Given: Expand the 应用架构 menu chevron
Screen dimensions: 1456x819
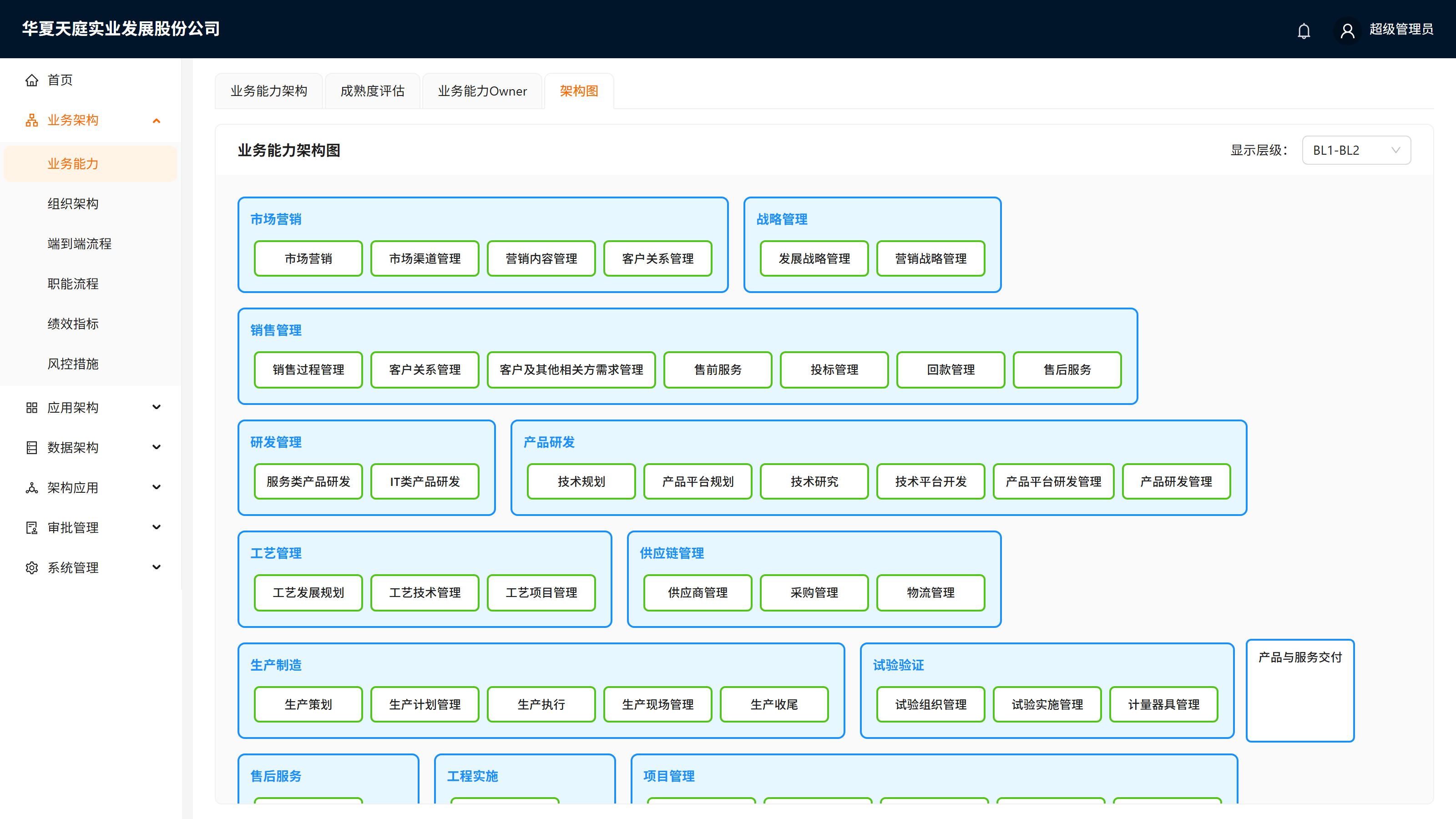Looking at the screenshot, I should coord(157,407).
